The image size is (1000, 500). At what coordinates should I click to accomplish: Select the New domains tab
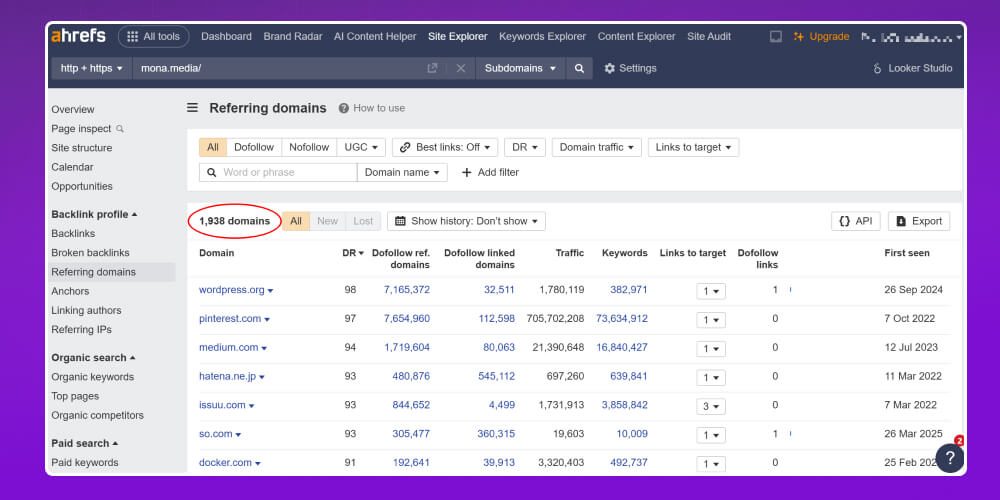(x=328, y=221)
